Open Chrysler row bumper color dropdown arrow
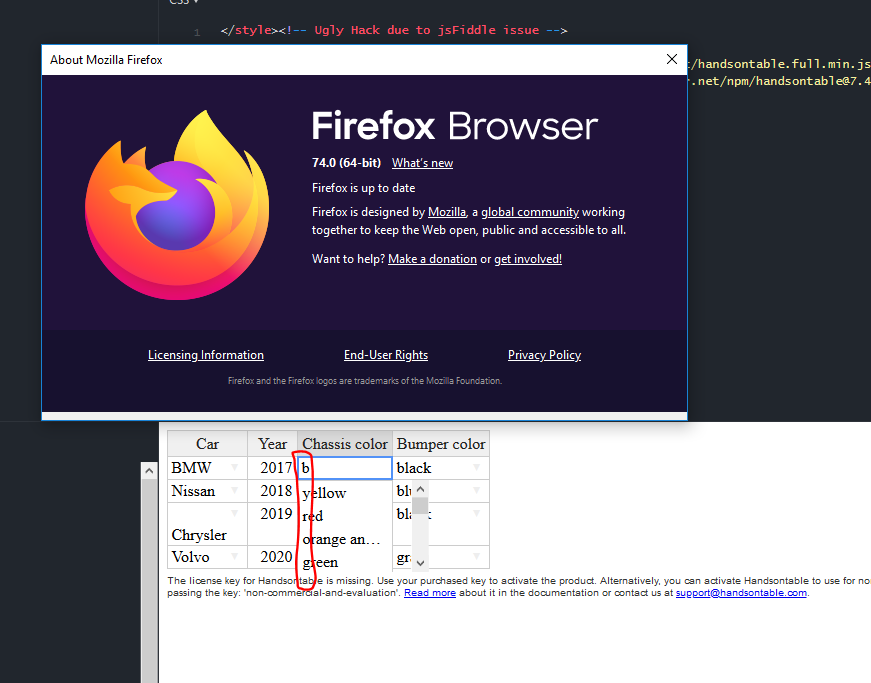The height and width of the screenshot is (683, 871). [x=477, y=513]
